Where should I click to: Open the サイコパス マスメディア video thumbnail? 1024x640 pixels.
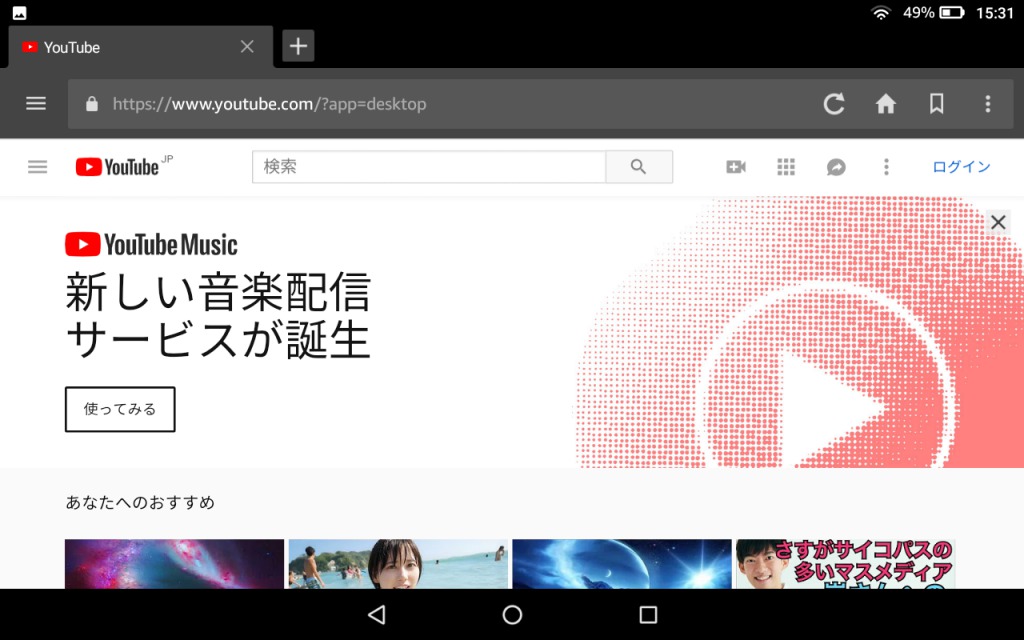click(x=846, y=564)
